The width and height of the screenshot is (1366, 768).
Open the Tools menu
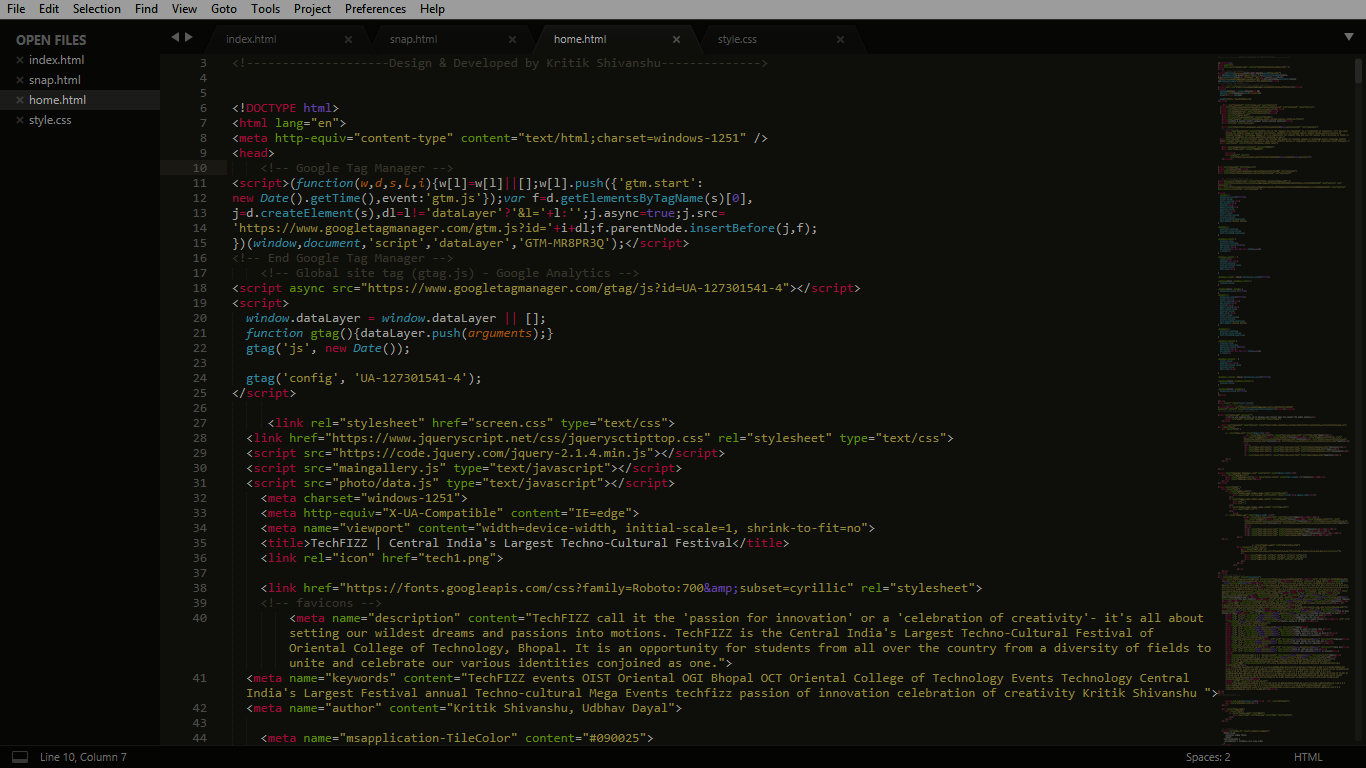coord(266,9)
